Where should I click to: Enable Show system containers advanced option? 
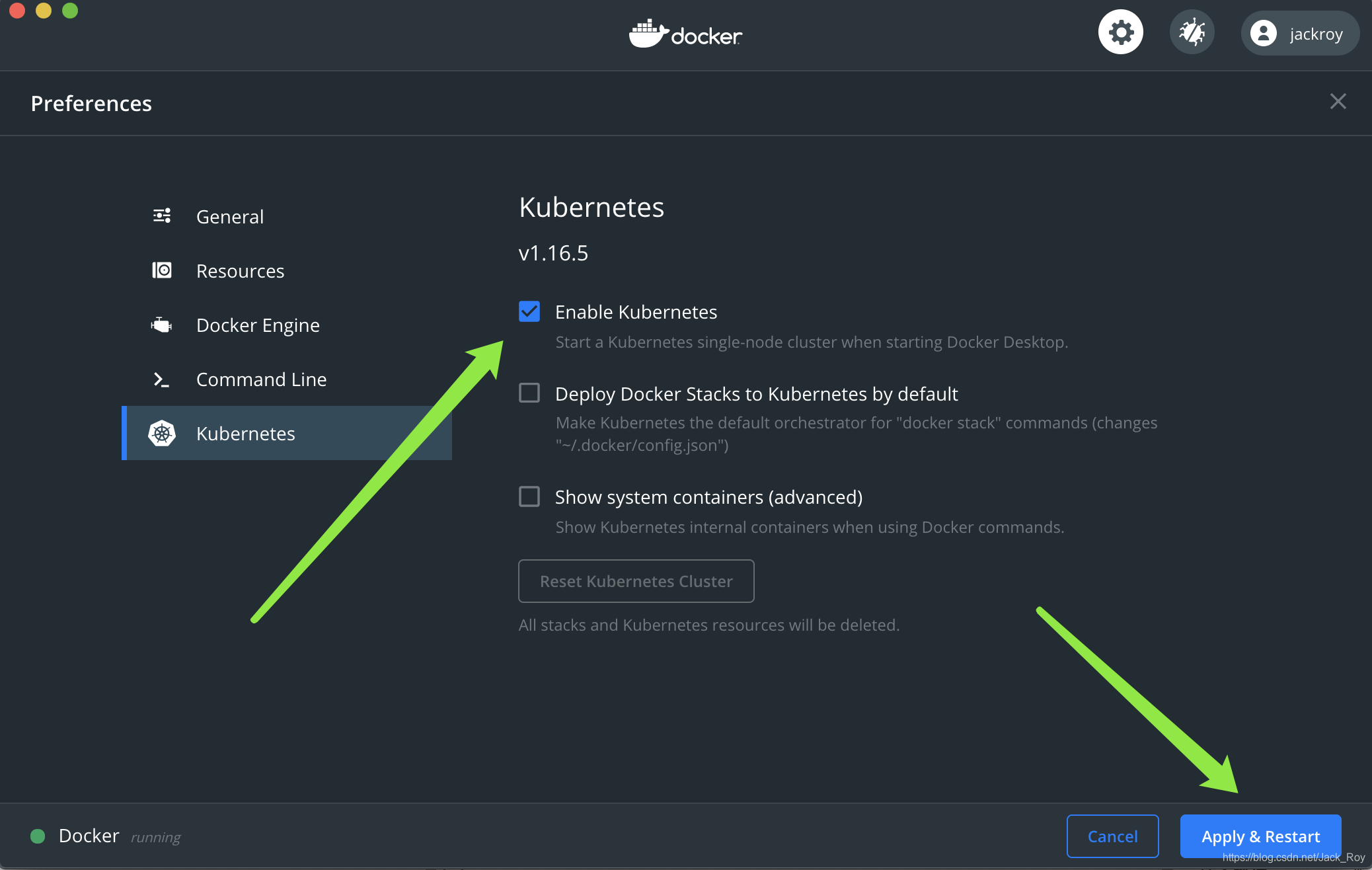point(529,496)
